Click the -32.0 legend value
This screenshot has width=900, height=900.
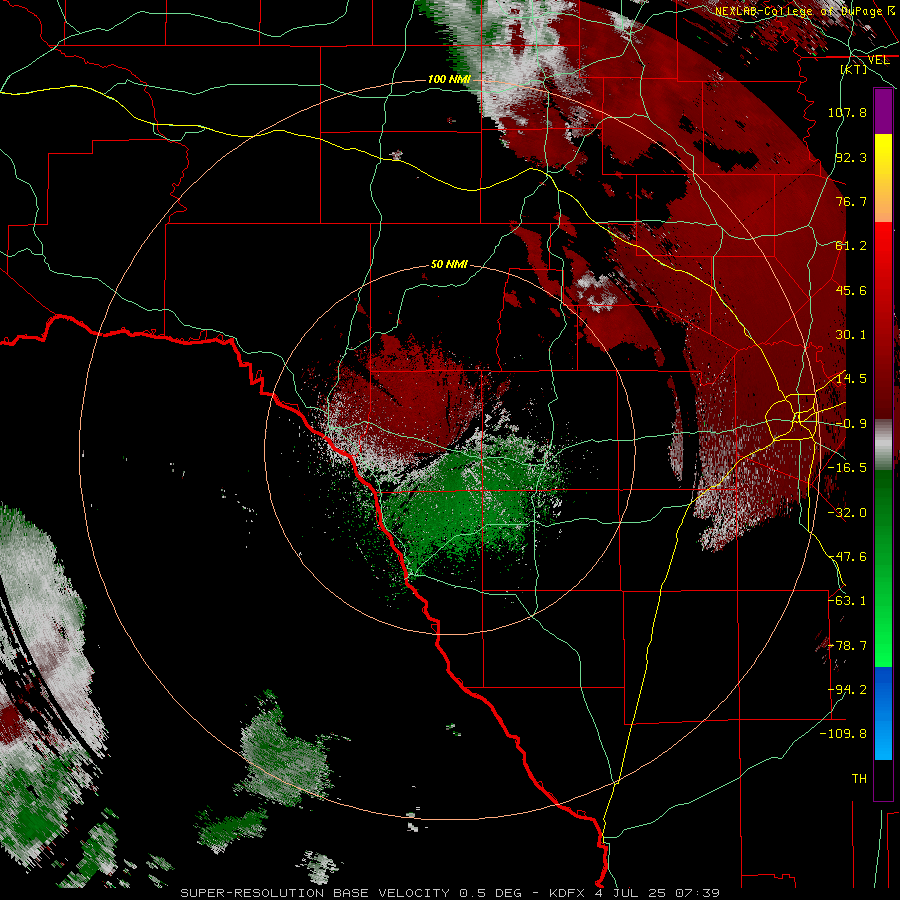[847, 513]
